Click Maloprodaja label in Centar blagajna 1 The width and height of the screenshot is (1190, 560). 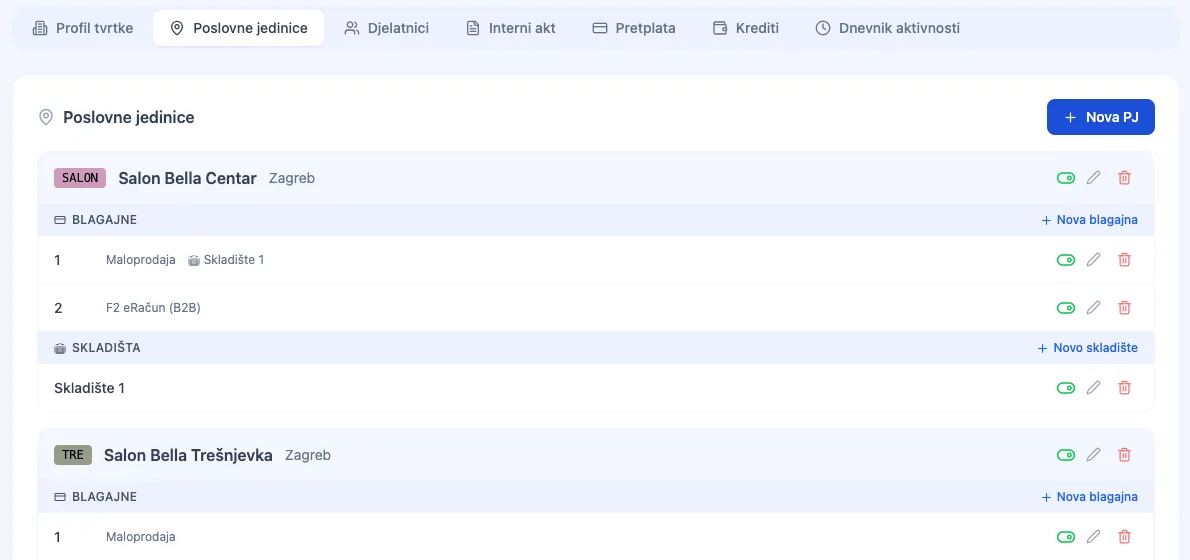pyautogui.click(x=141, y=260)
